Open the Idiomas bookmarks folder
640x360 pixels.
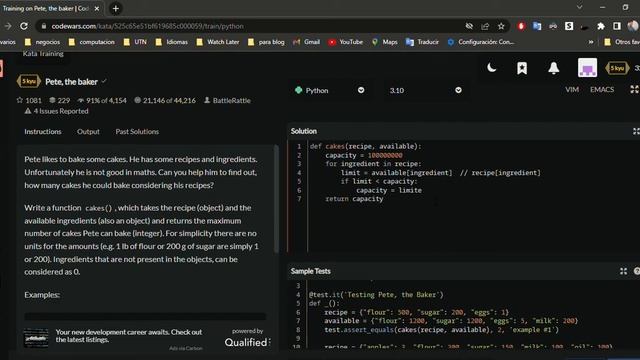(x=172, y=42)
